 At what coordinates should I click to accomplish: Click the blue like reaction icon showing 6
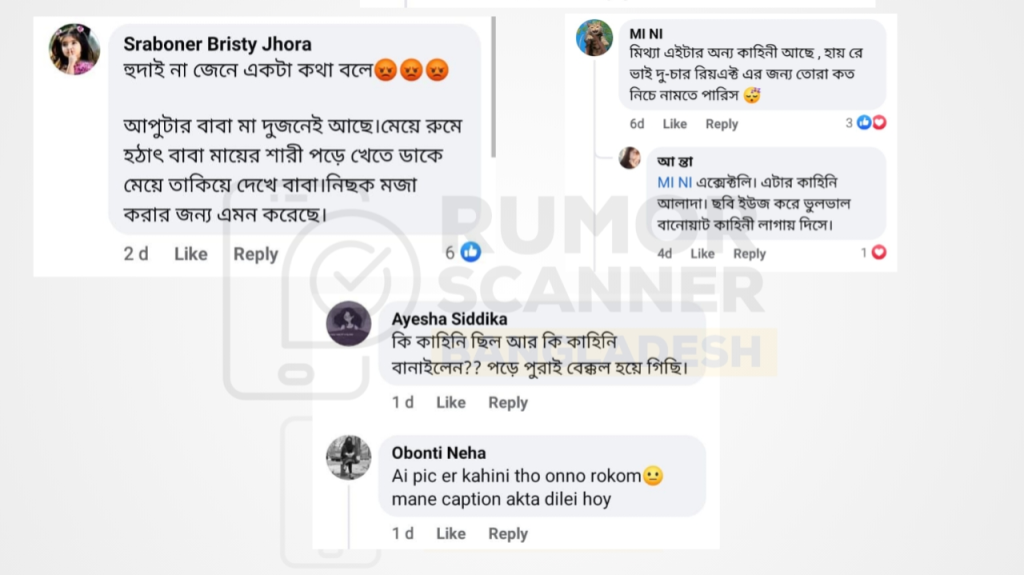point(470,252)
